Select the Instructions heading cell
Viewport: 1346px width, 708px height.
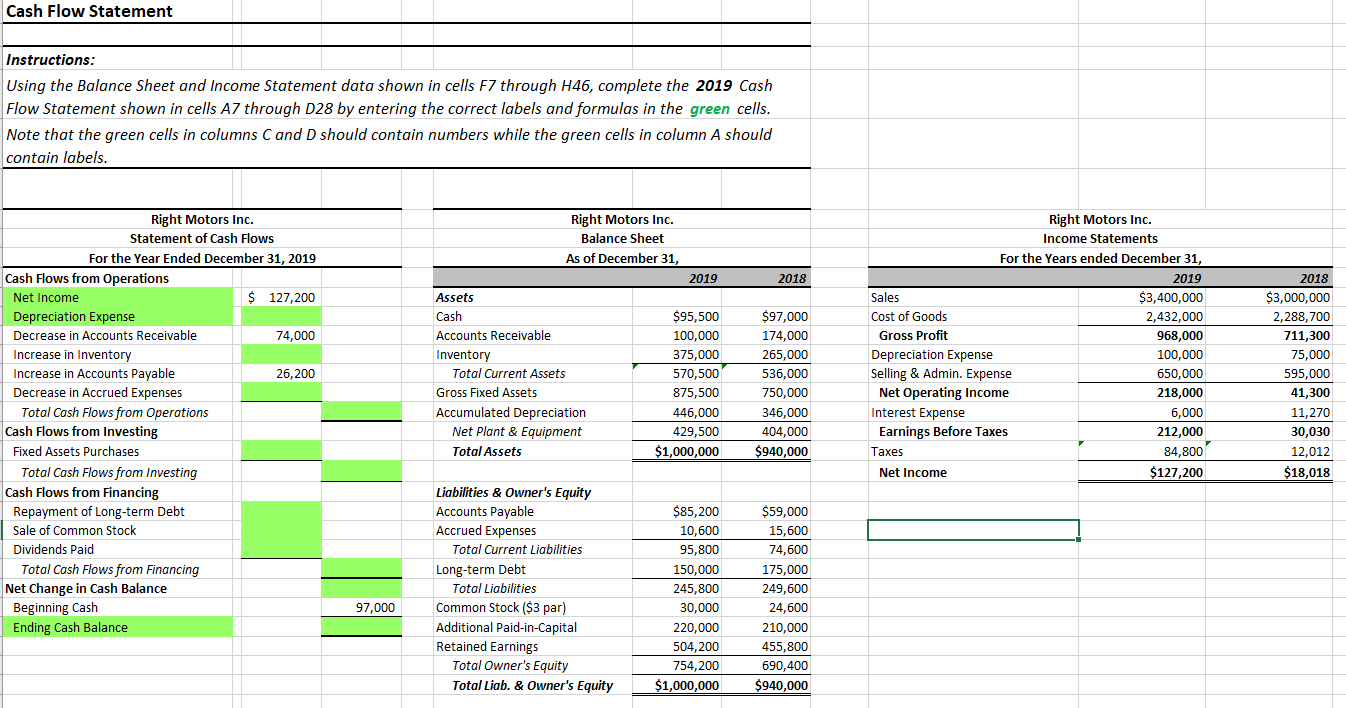[x=45, y=58]
